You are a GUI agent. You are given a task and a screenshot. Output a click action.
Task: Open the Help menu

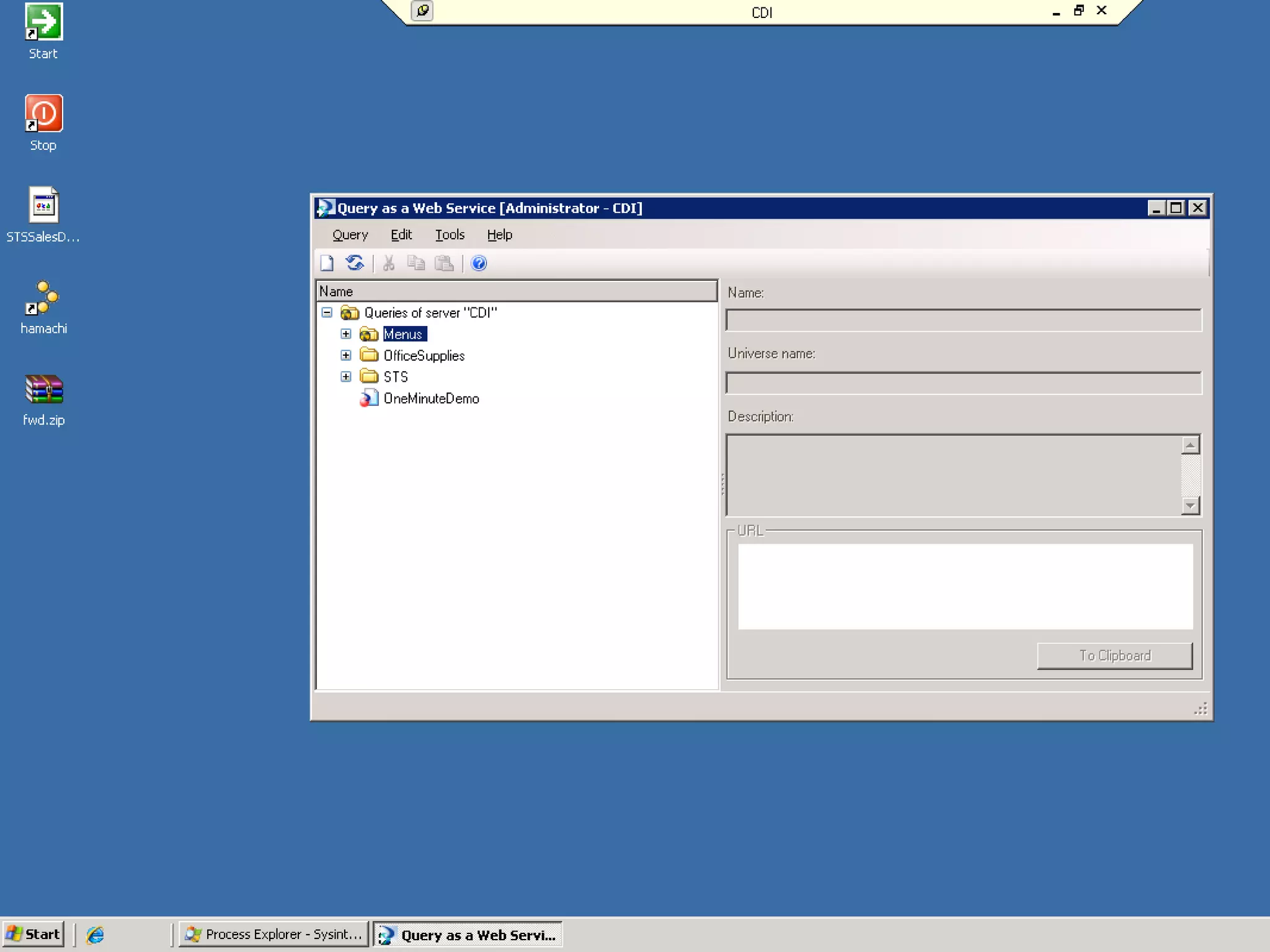tap(500, 235)
